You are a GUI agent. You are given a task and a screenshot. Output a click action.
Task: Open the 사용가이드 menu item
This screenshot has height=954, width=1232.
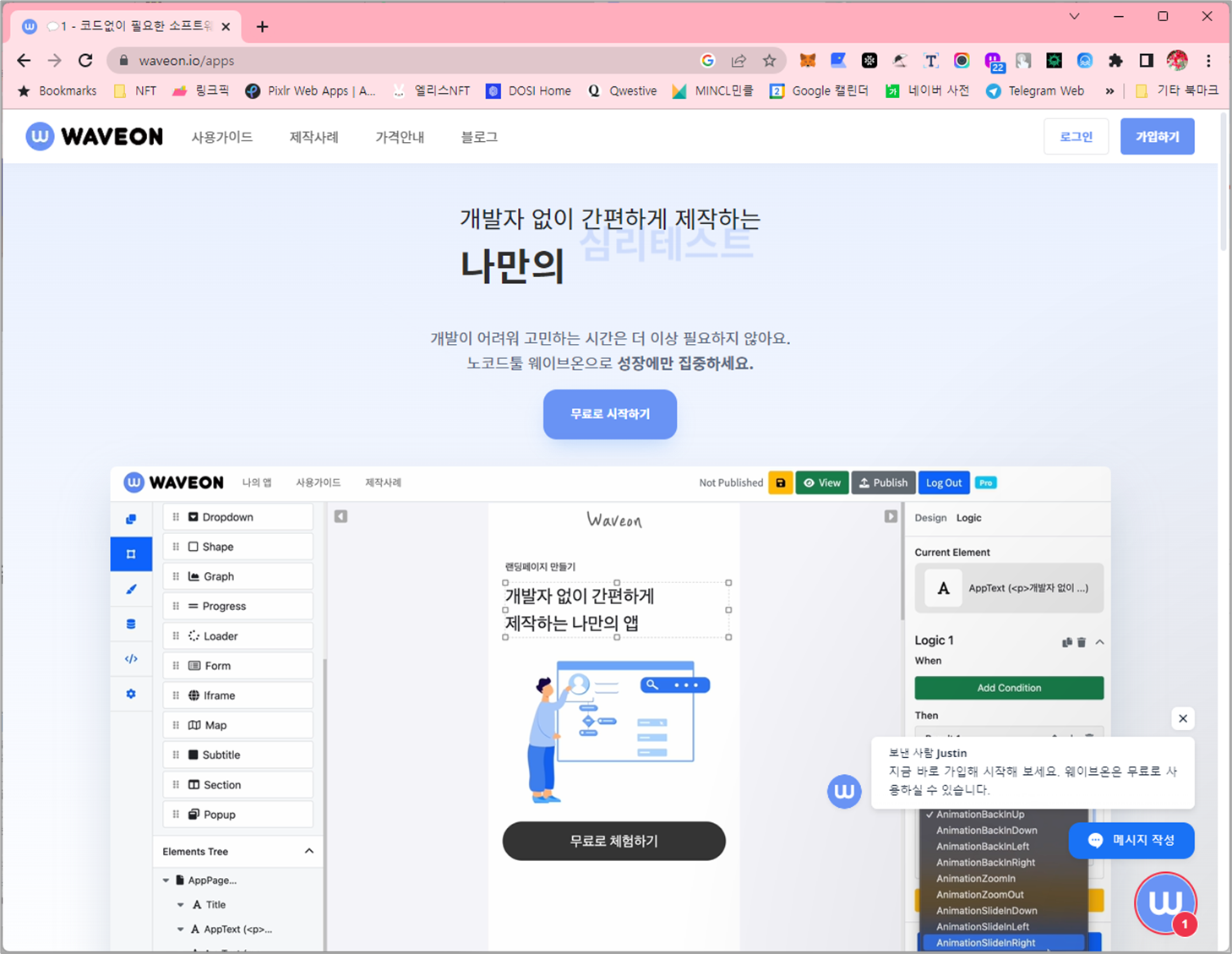(x=222, y=137)
